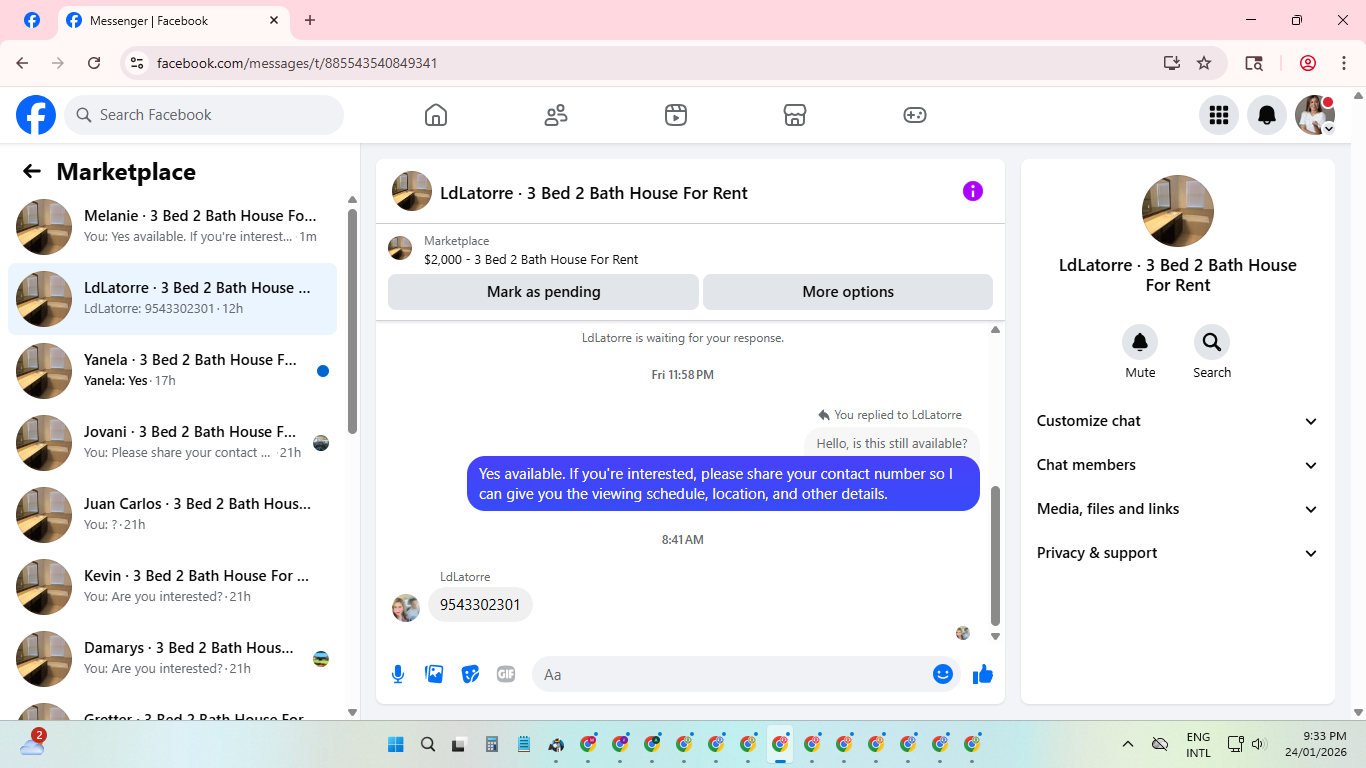The image size is (1366, 768).
Task: Open the Windows Start button
Action: tap(396, 744)
